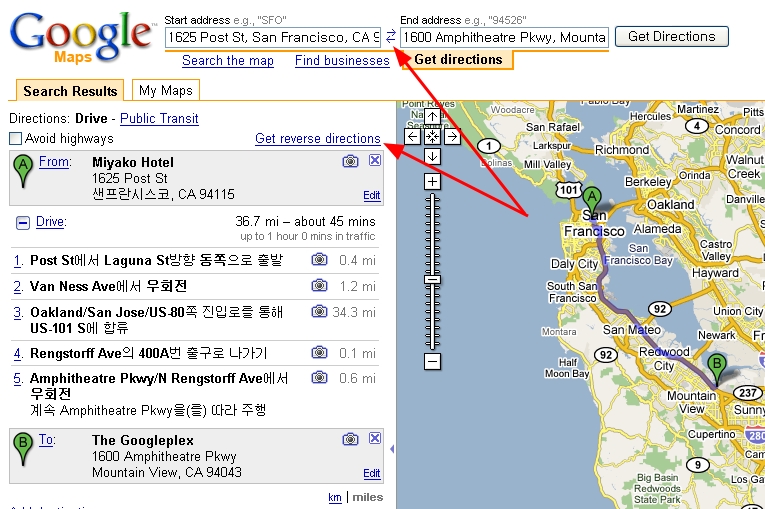
Task: Click the Drive link
Action: (x=51, y=222)
